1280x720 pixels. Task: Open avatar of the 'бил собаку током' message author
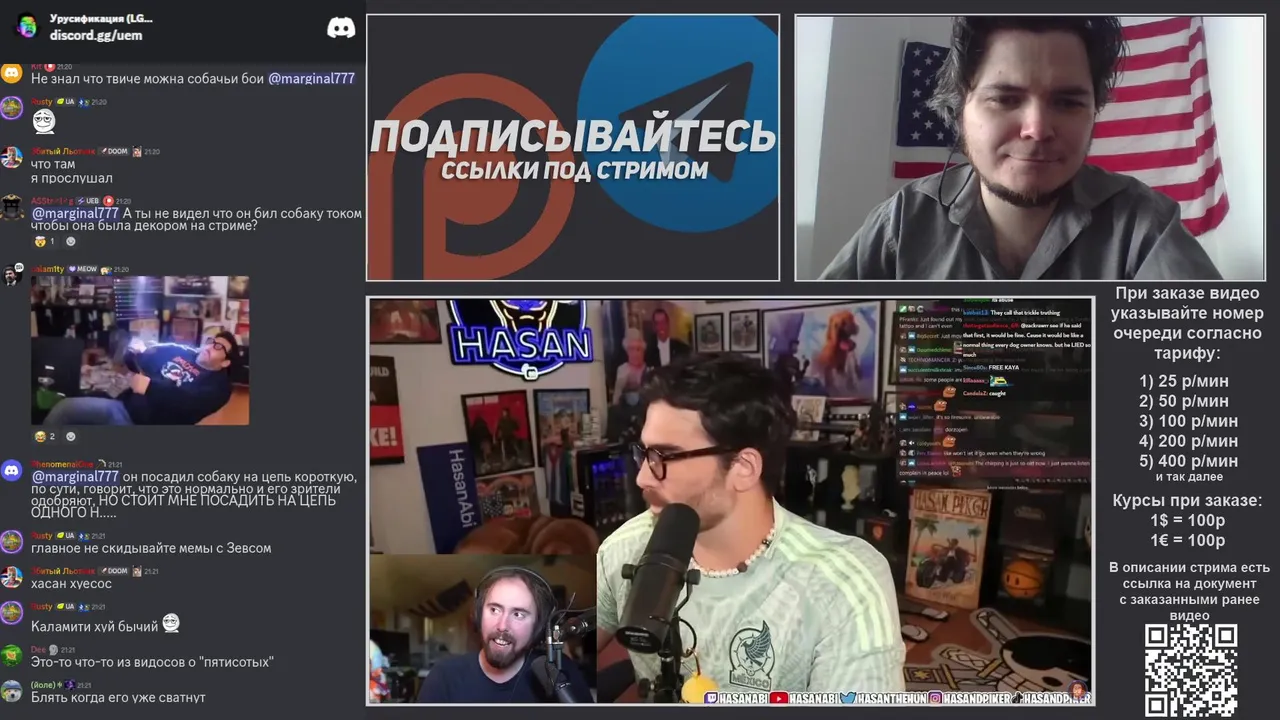point(11,207)
